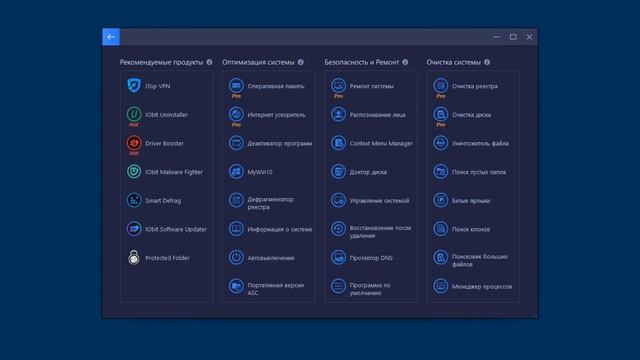Click the Интернет ускоритель label
This screenshot has height=360, width=640.
pos(276,115)
